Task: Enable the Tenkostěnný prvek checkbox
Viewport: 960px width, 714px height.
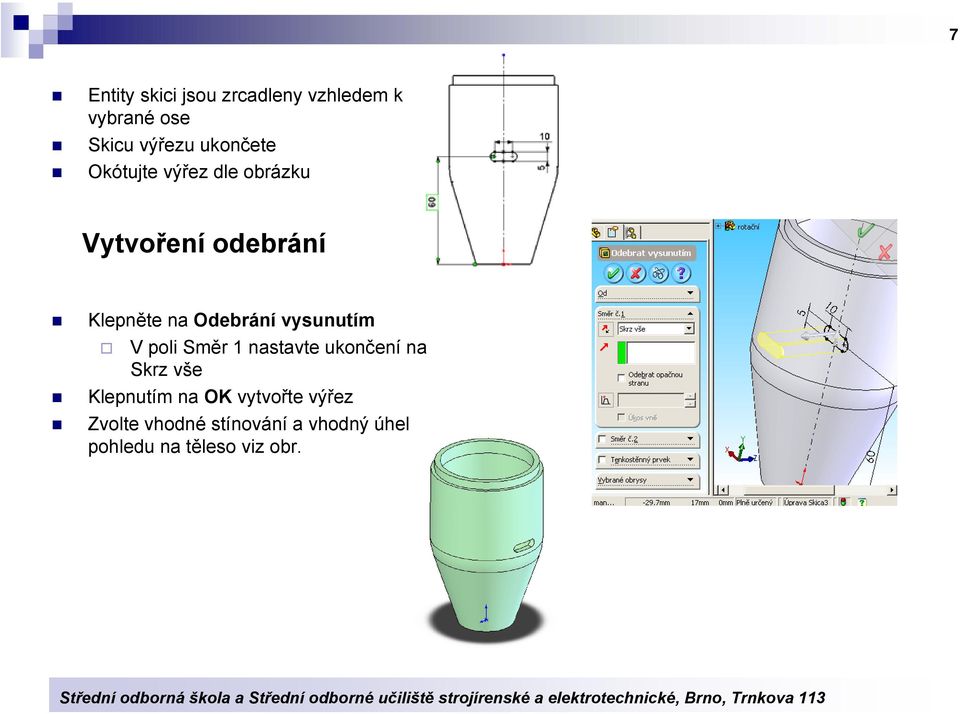Action: point(602,459)
